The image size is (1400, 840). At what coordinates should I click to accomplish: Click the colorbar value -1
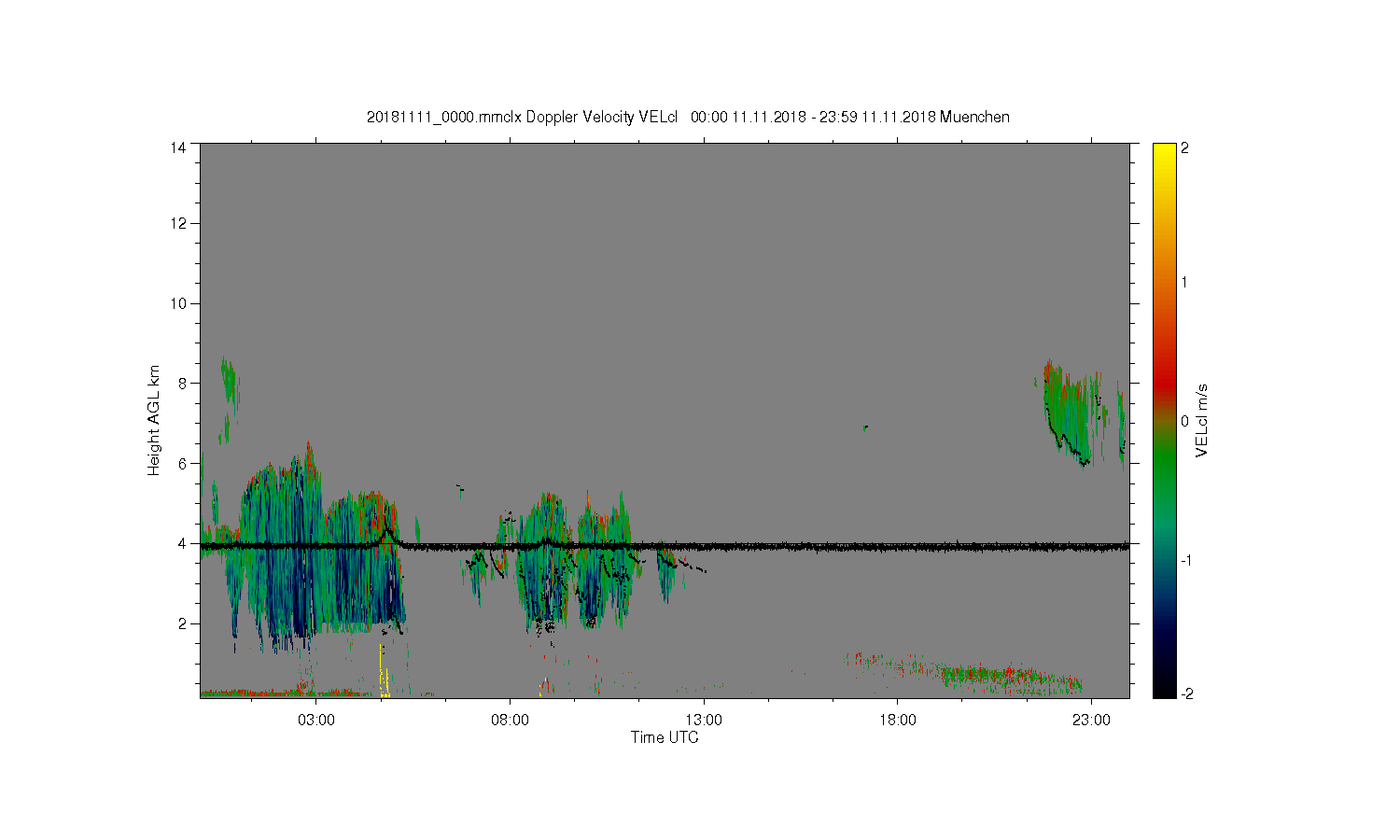(1184, 560)
